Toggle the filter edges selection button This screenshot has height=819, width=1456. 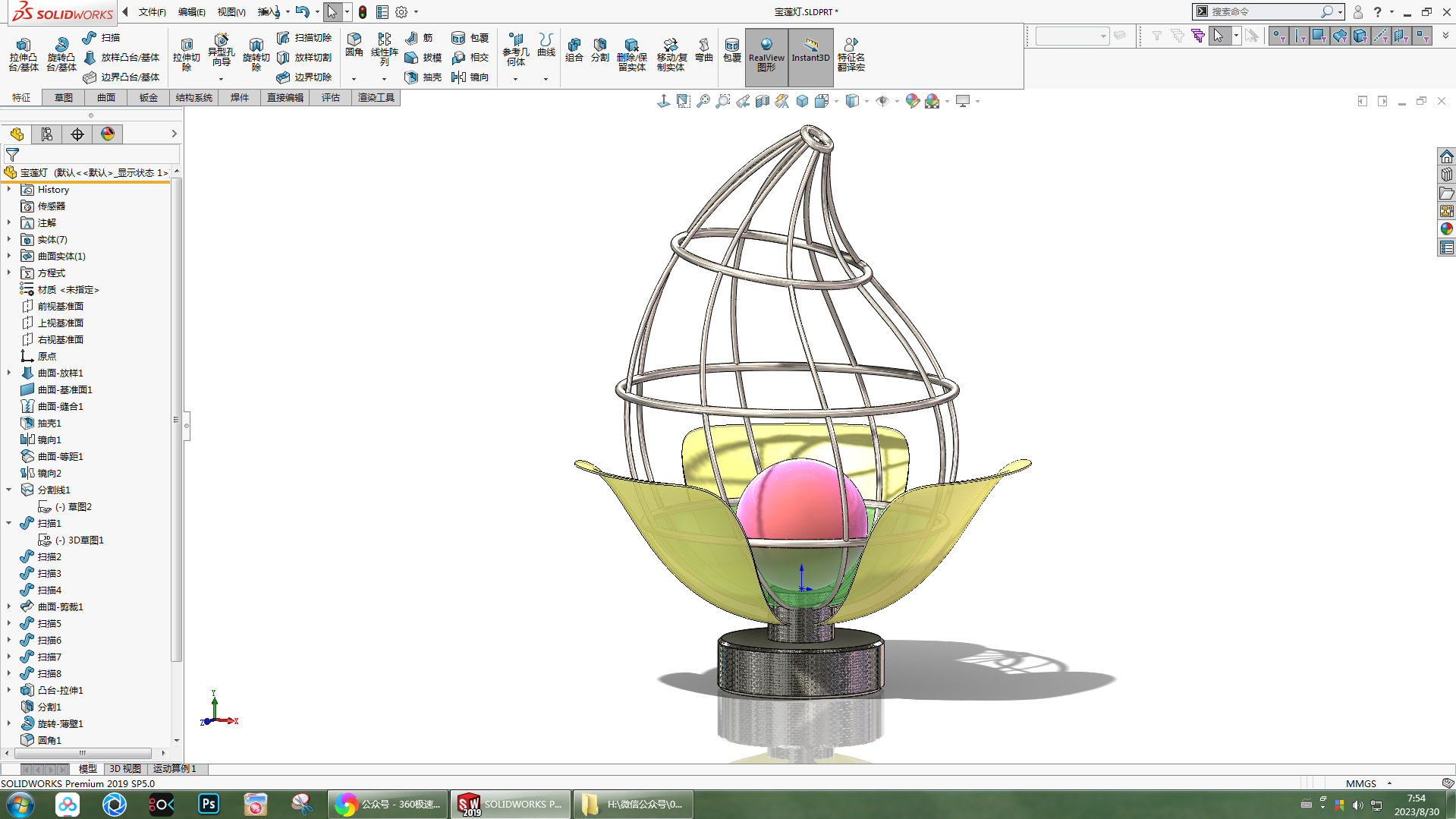1300,36
